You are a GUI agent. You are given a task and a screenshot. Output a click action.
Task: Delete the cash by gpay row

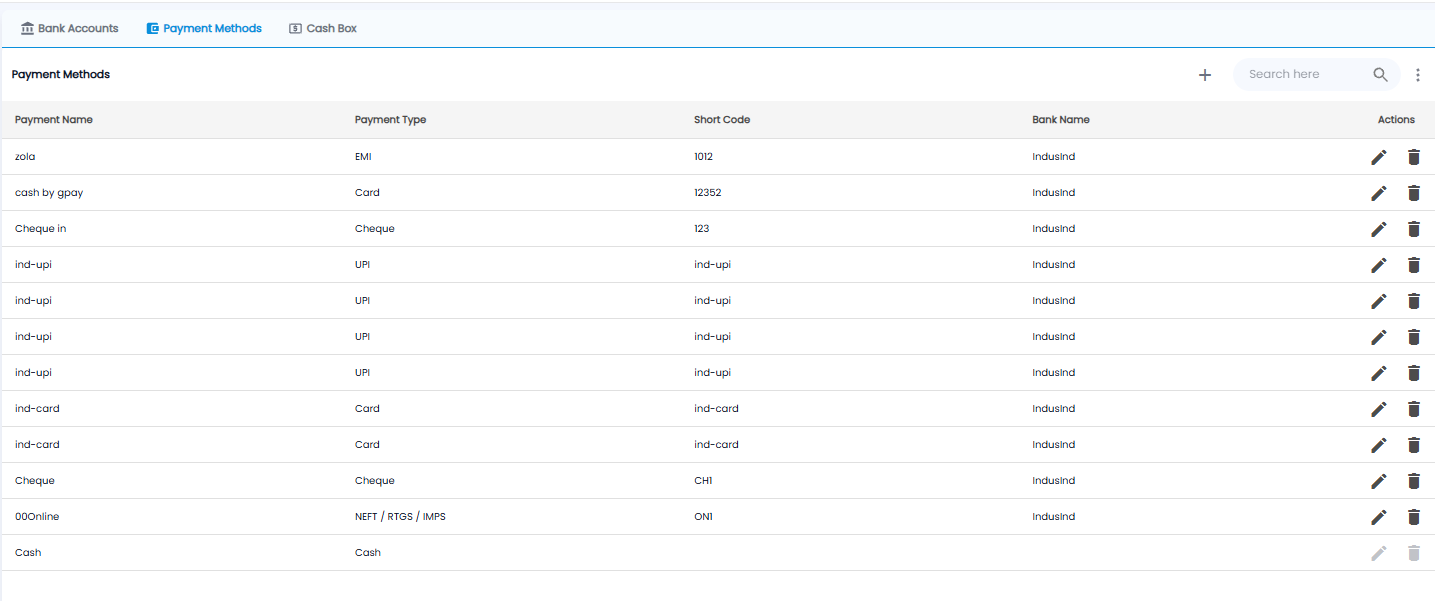[x=1414, y=193]
